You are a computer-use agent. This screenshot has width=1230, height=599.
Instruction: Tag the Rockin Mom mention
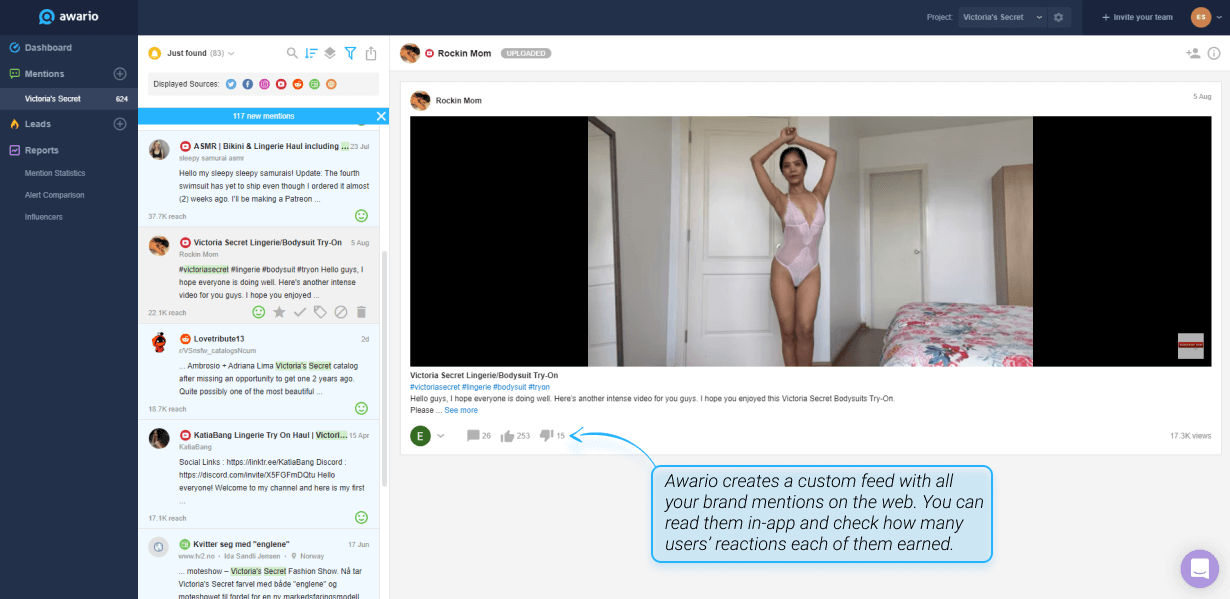pos(320,312)
